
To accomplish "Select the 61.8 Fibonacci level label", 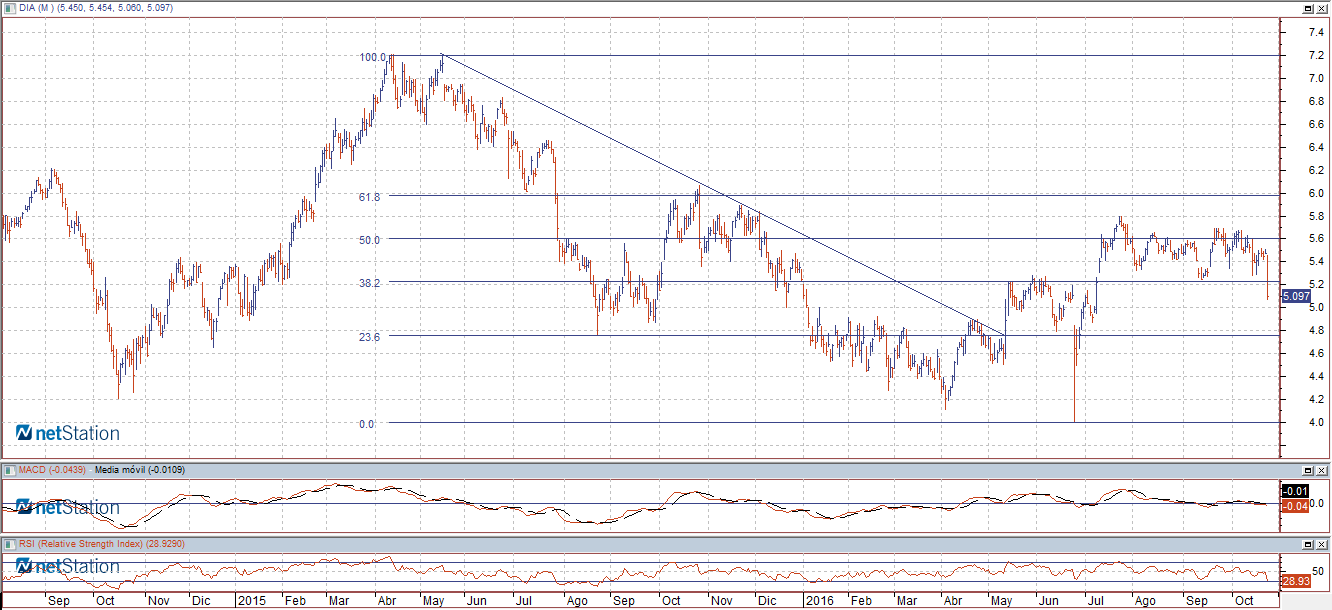I will 369,197.
